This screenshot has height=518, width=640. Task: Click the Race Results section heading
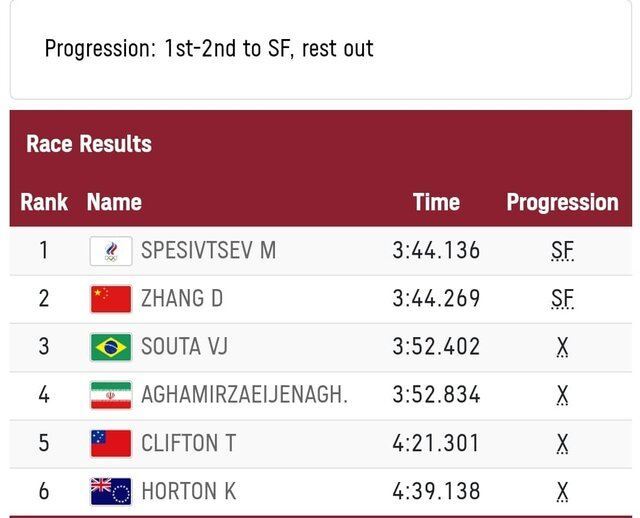[89, 144]
